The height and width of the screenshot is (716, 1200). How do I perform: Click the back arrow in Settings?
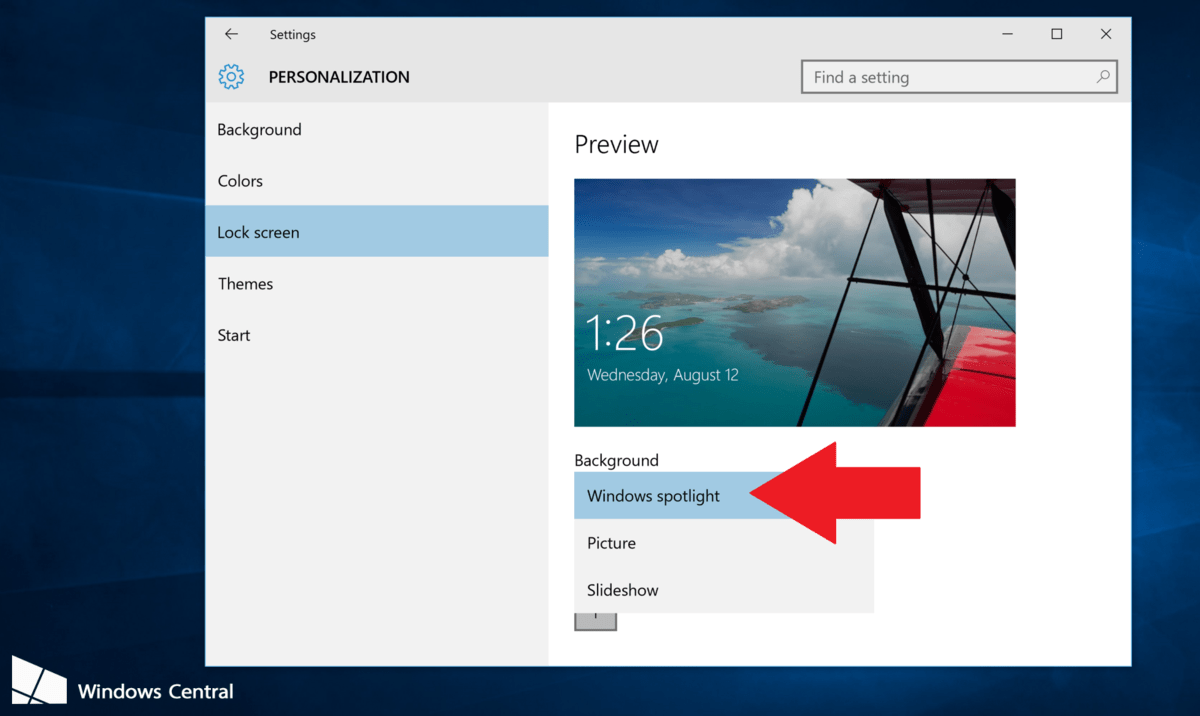pyautogui.click(x=231, y=34)
